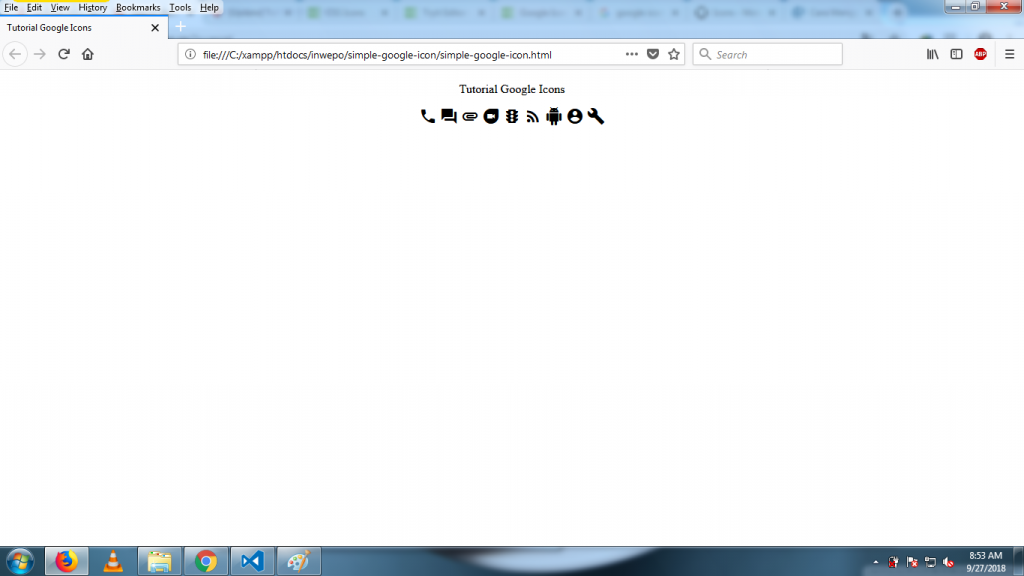
Task: Open the clock showing 8:53 AM
Action: (985, 562)
